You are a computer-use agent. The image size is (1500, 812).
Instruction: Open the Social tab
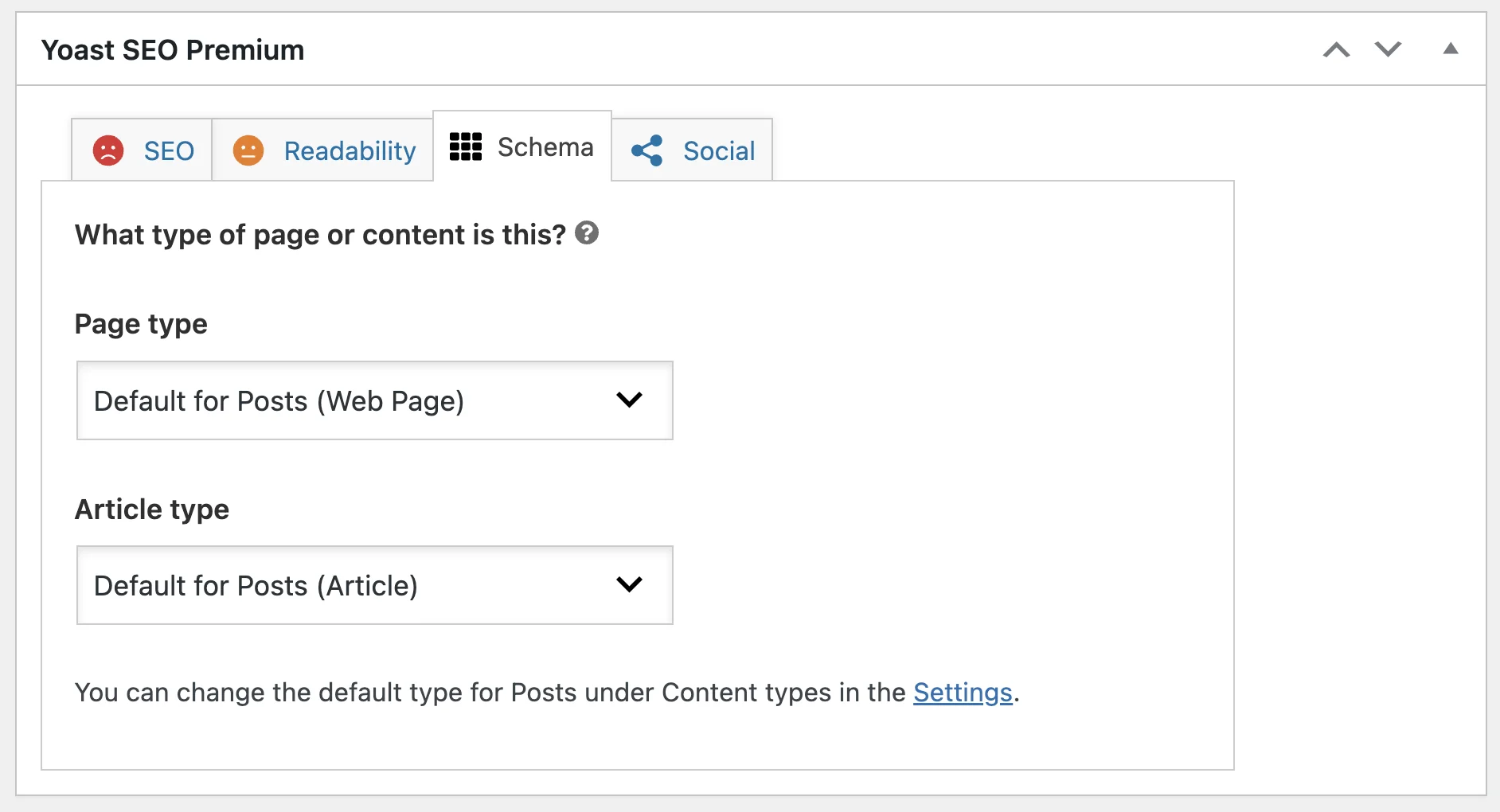click(692, 150)
